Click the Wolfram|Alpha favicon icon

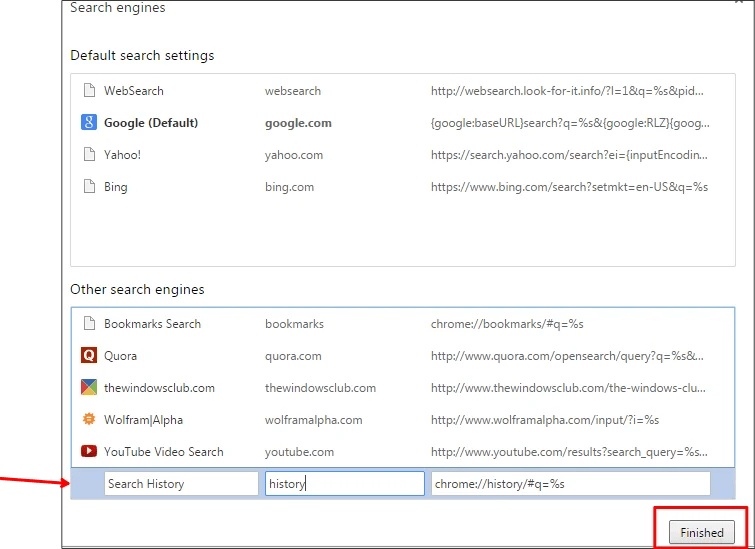pos(89,419)
